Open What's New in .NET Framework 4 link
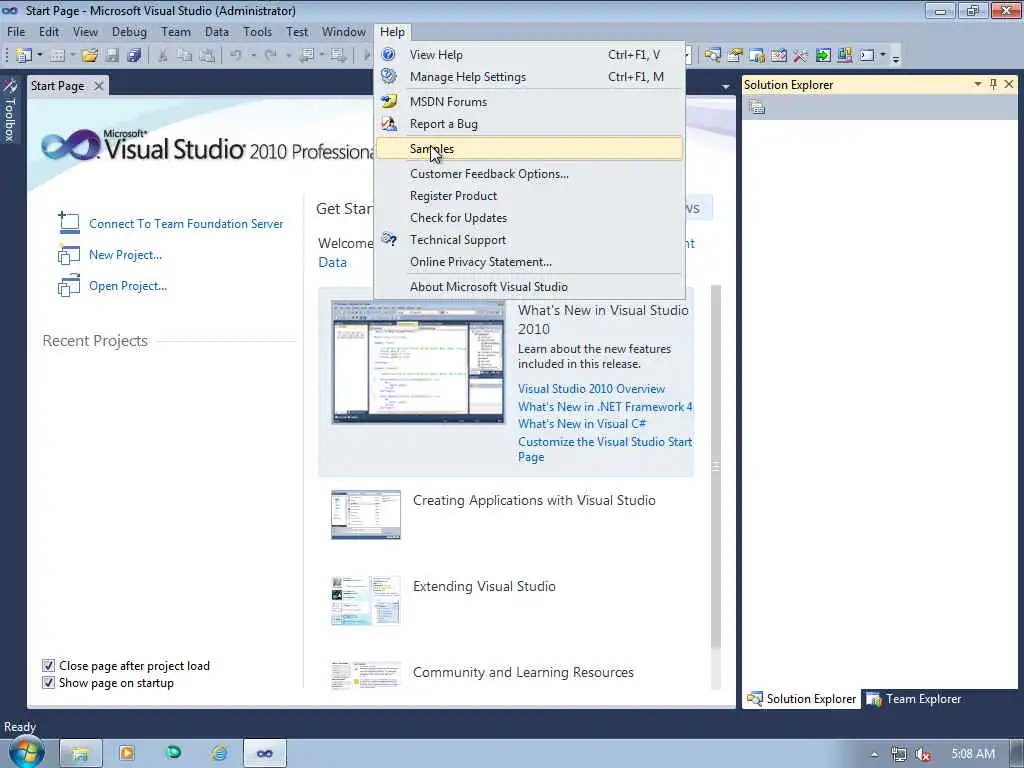 [x=605, y=406]
